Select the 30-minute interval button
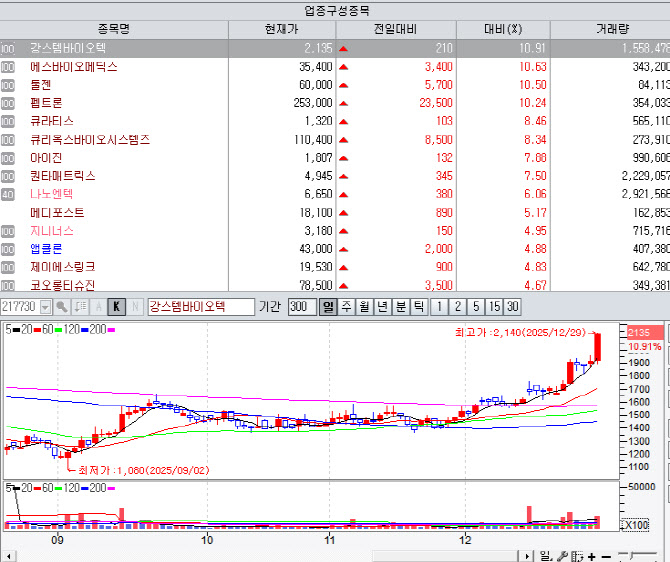 point(512,307)
